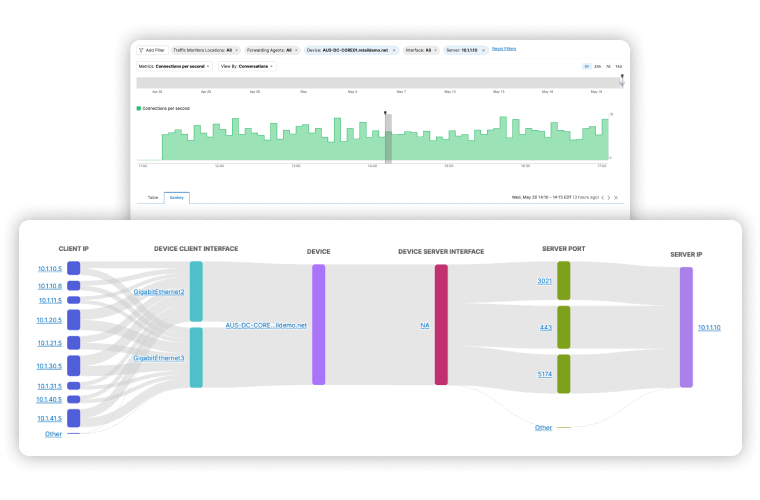Open client IP 10.1.40.5 link
The width and height of the screenshot is (760, 500).
click(x=49, y=399)
